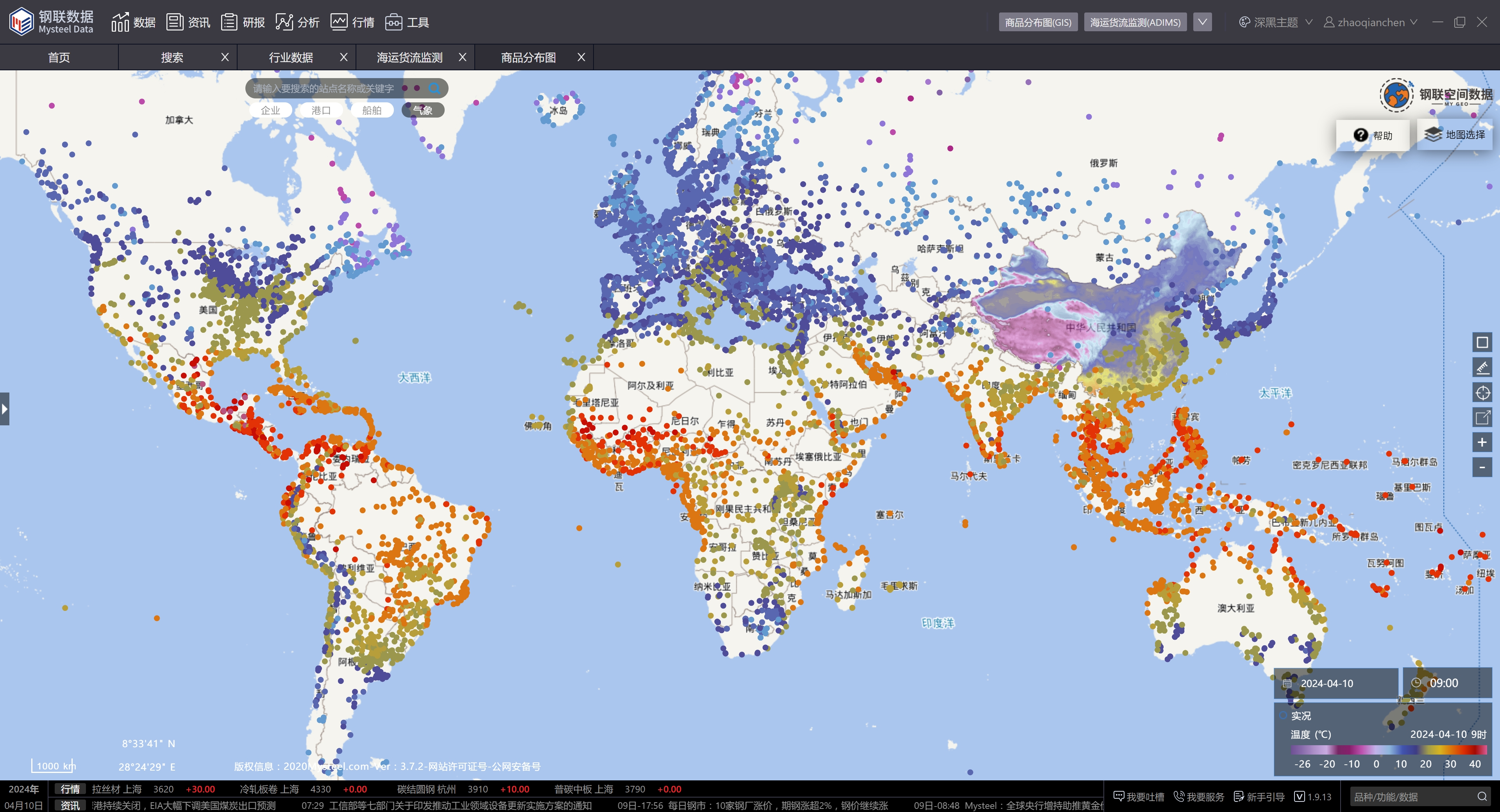
Task: Open the 工具 tools menu
Action: pos(407,22)
